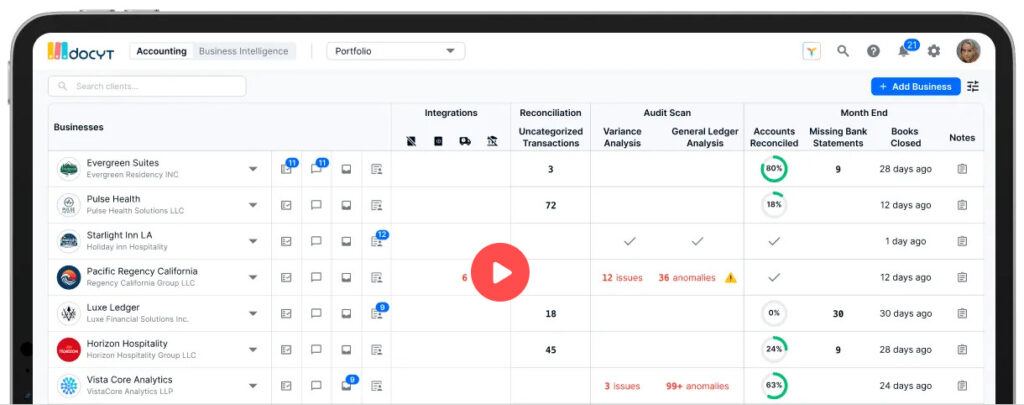Open Evergreen Suites notes clipboard icon
This screenshot has height=405, width=1024.
(962, 169)
